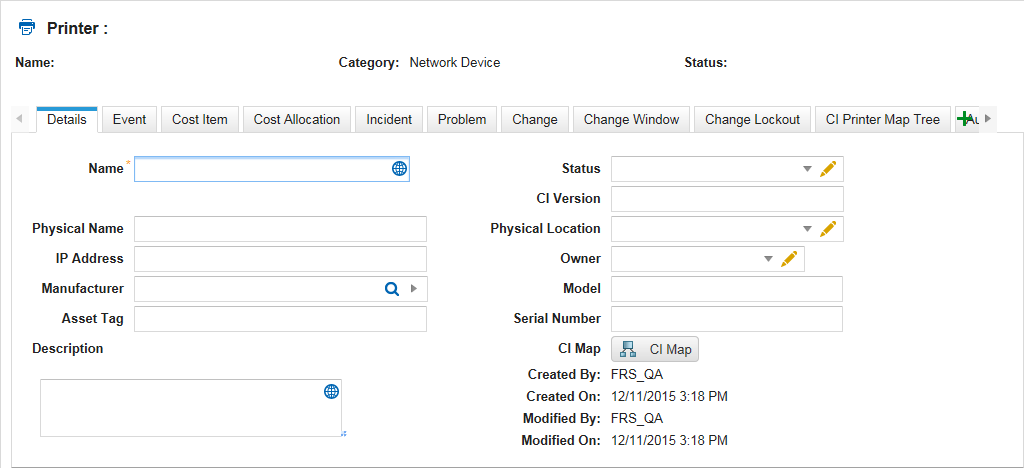Click the green plus add-tab icon

tap(966, 119)
